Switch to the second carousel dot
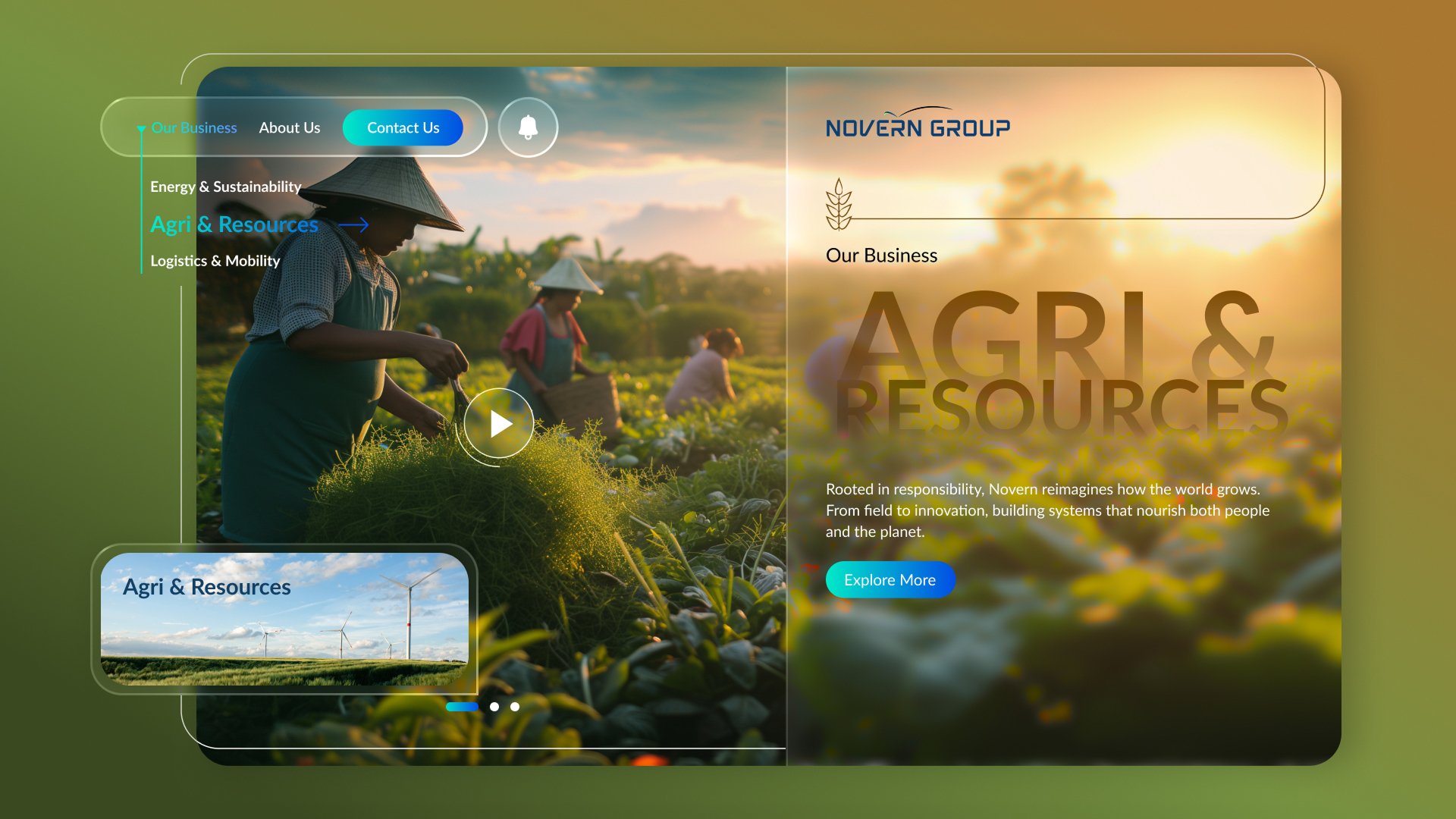Image resolution: width=1456 pixels, height=819 pixels. [494, 707]
